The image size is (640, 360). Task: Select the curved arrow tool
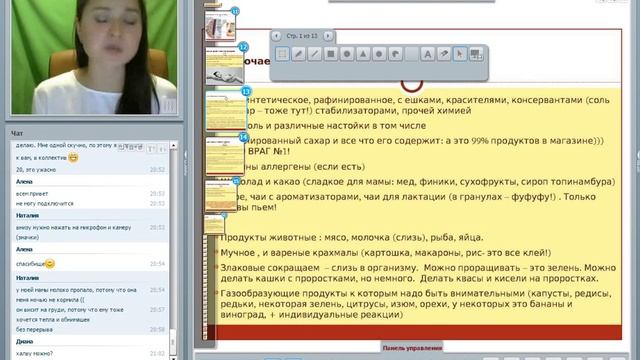coord(395,54)
